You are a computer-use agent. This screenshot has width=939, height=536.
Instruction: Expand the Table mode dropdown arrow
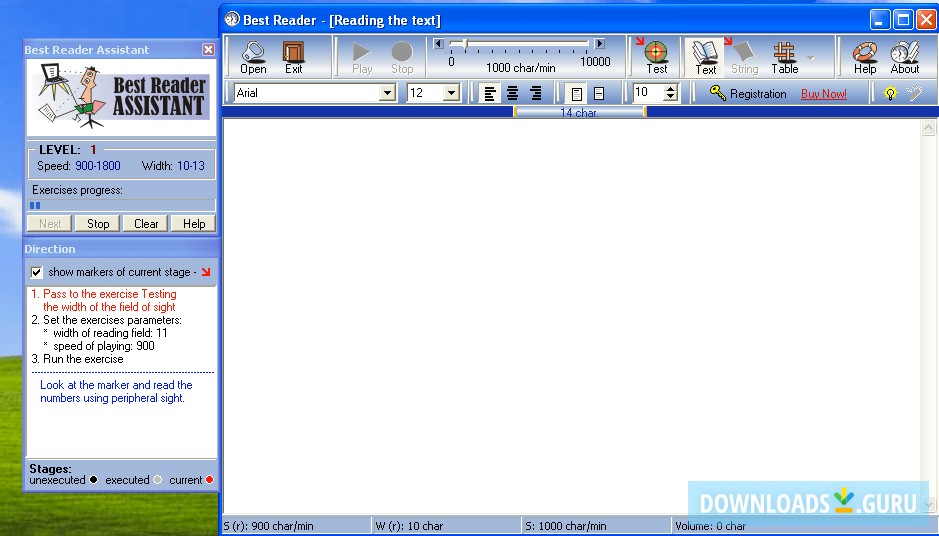pos(811,58)
